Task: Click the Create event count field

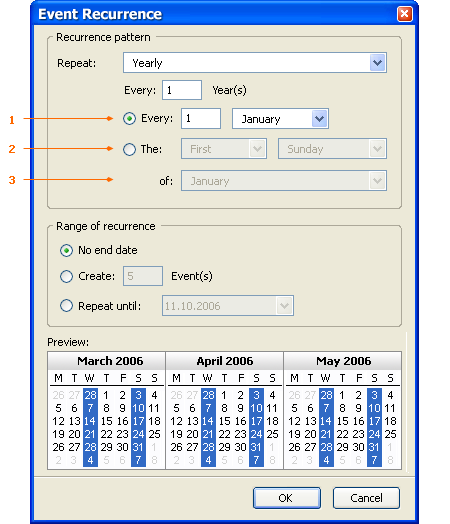Action: (143, 276)
